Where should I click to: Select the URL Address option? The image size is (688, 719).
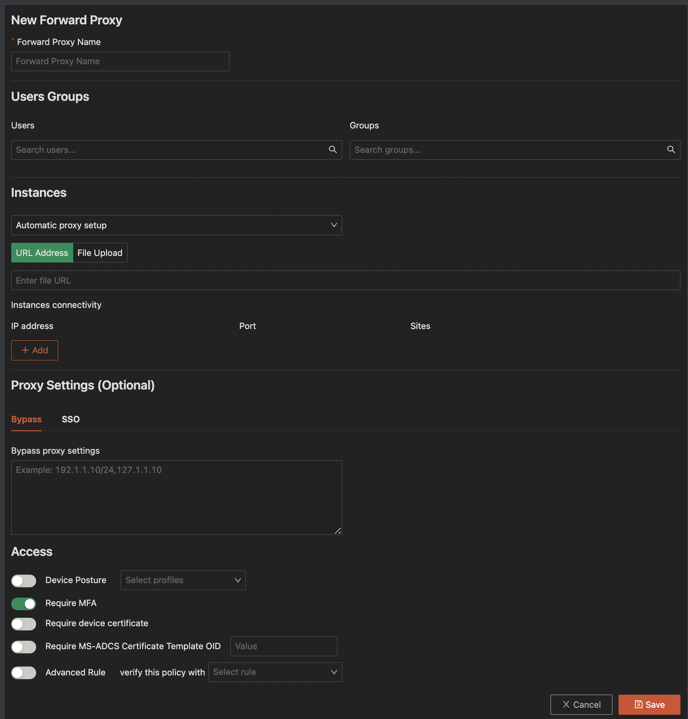(x=42, y=253)
